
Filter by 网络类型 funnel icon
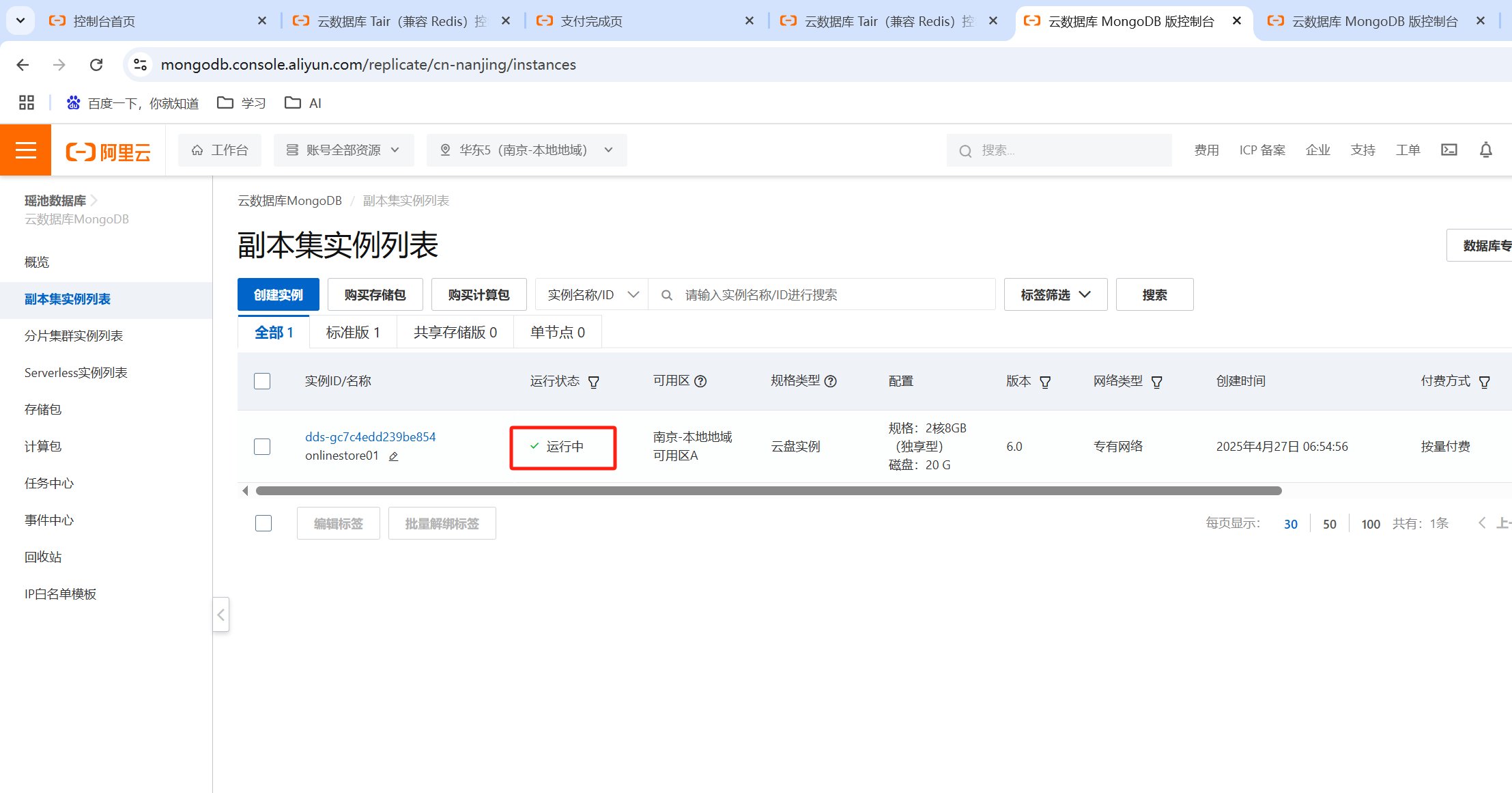click(x=1157, y=382)
